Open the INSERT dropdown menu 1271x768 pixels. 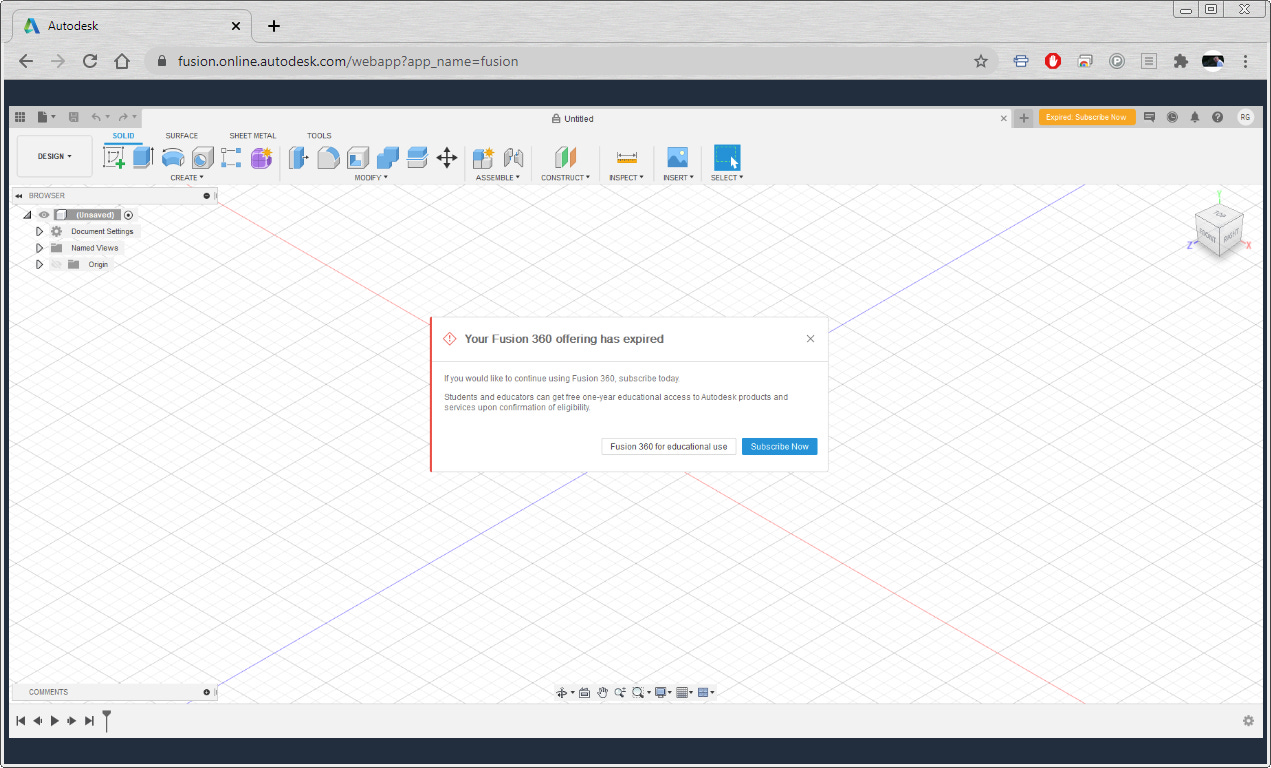pos(678,177)
